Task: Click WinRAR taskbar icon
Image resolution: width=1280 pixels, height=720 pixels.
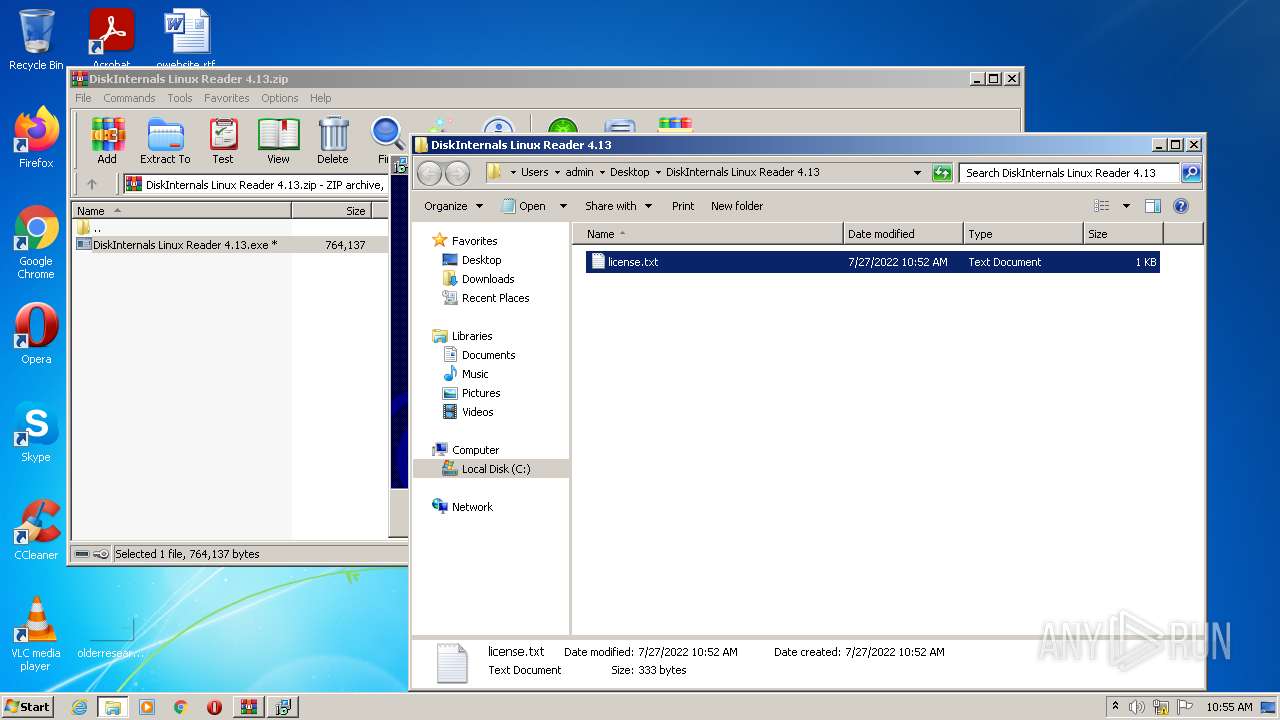Action: pyautogui.click(x=248, y=707)
